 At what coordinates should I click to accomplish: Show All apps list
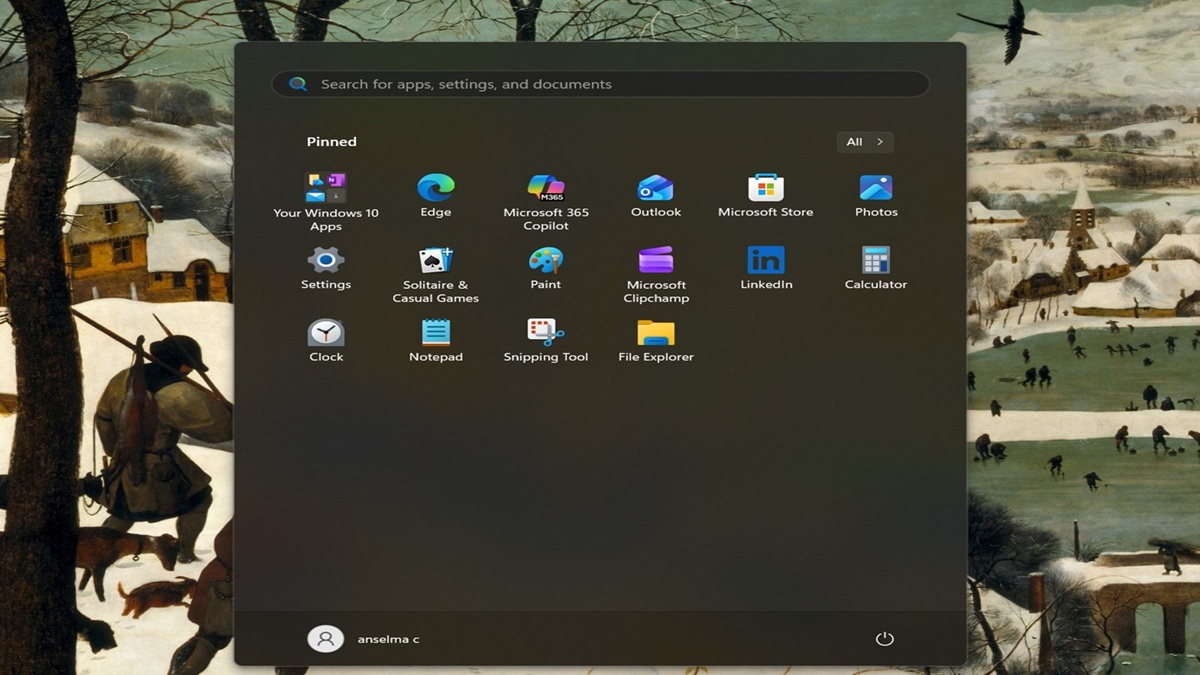click(865, 142)
